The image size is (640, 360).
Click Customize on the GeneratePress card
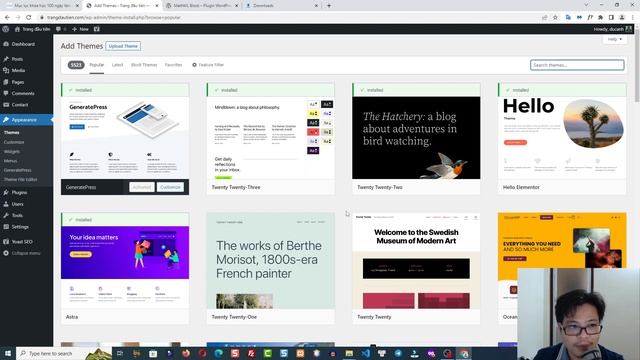click(170, 187)
